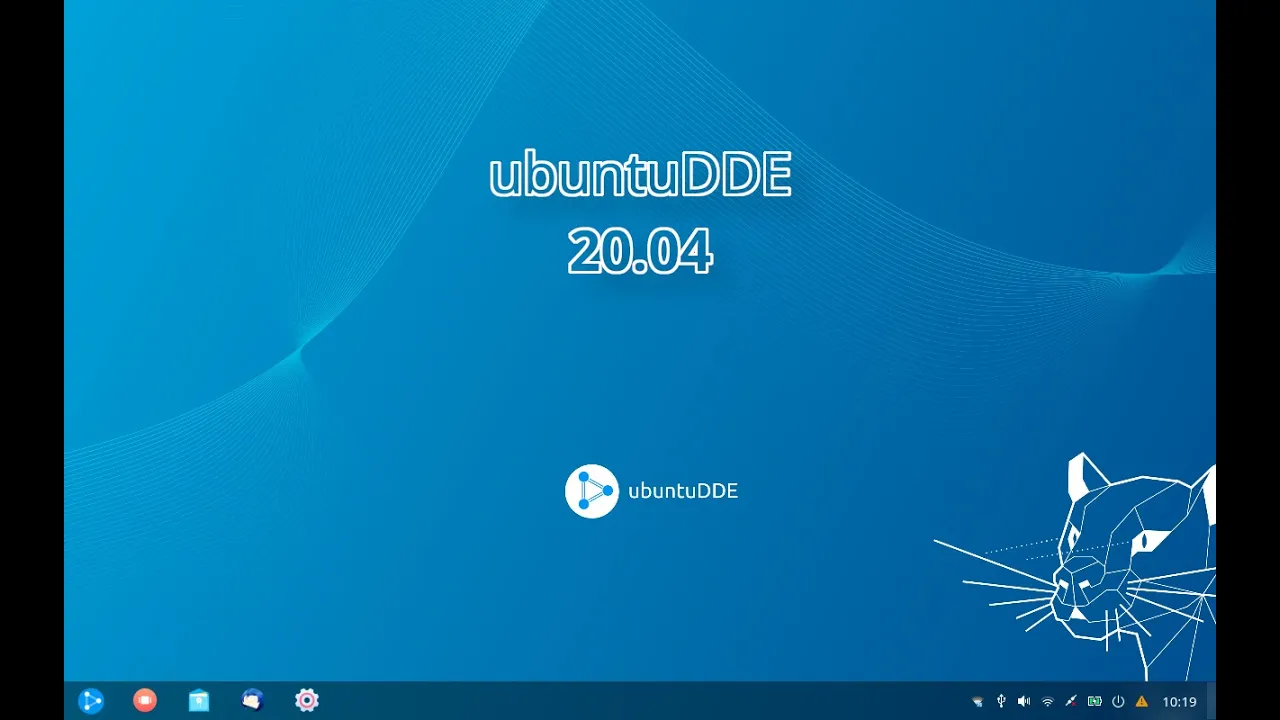Image resolution: width=1280 pixels, height=720 pixels.
Task: Open the Wi-Fi tray icon
Action: coord(1048,702)
